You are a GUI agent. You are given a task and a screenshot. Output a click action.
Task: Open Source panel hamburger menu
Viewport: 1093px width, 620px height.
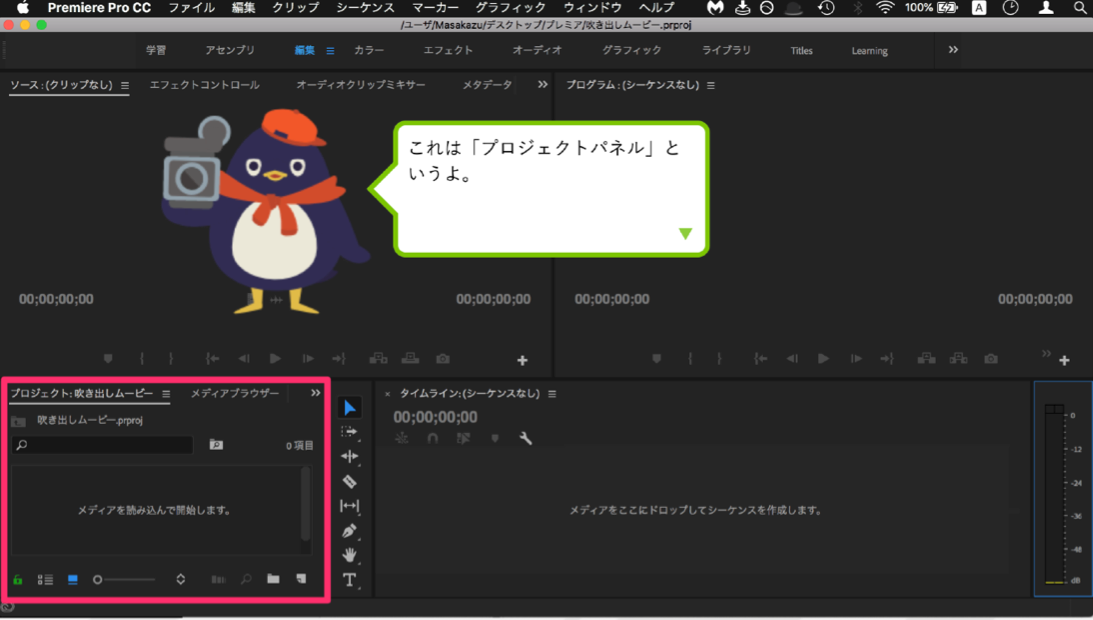click(125, 85)
